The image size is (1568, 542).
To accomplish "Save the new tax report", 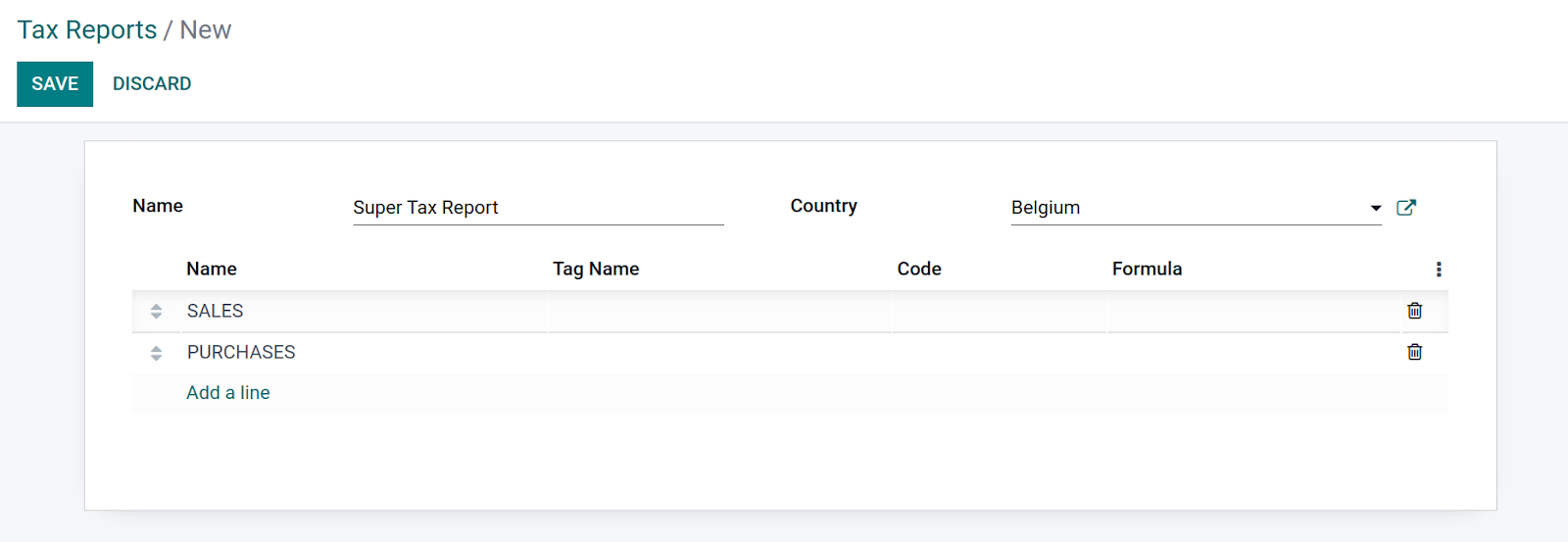I will [55, 84].
